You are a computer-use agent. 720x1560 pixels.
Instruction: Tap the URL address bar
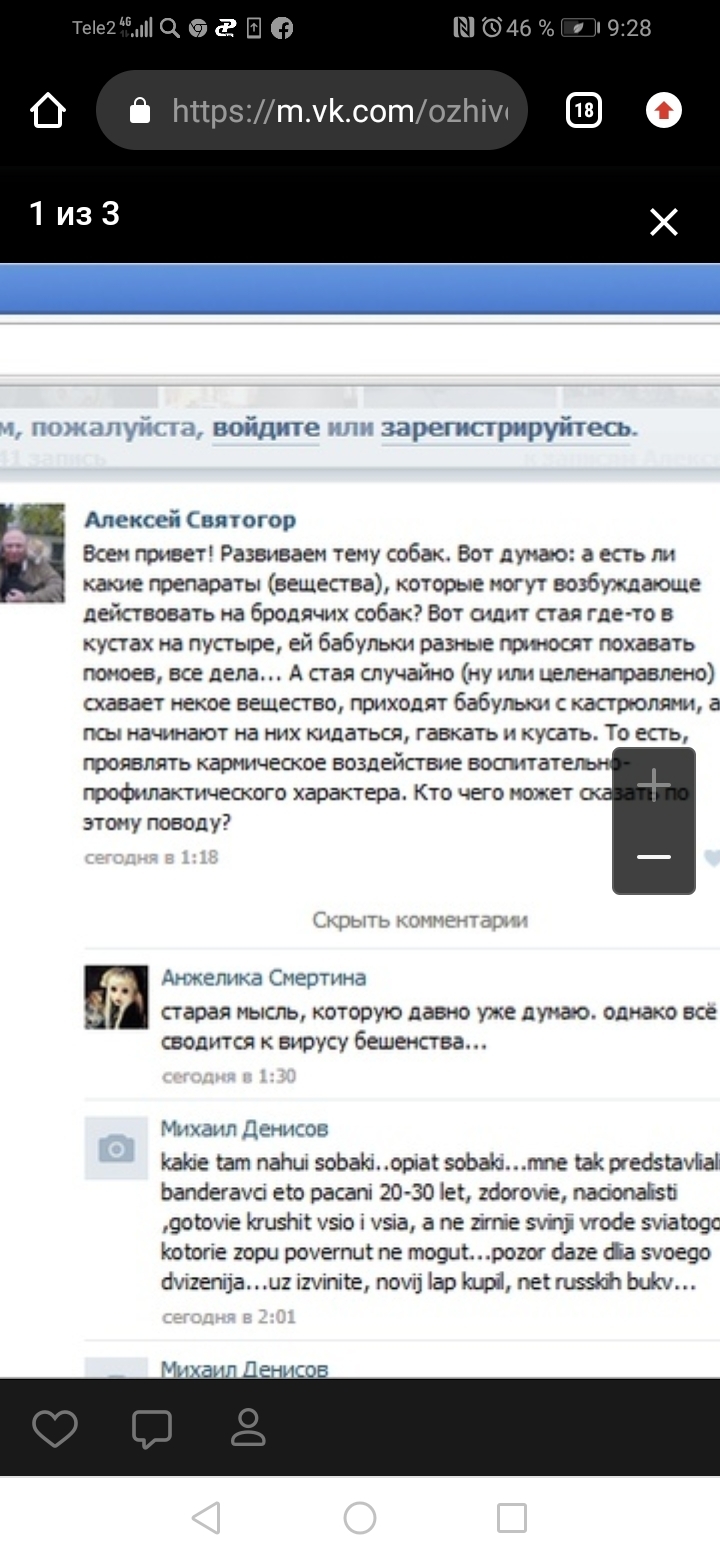312,110
